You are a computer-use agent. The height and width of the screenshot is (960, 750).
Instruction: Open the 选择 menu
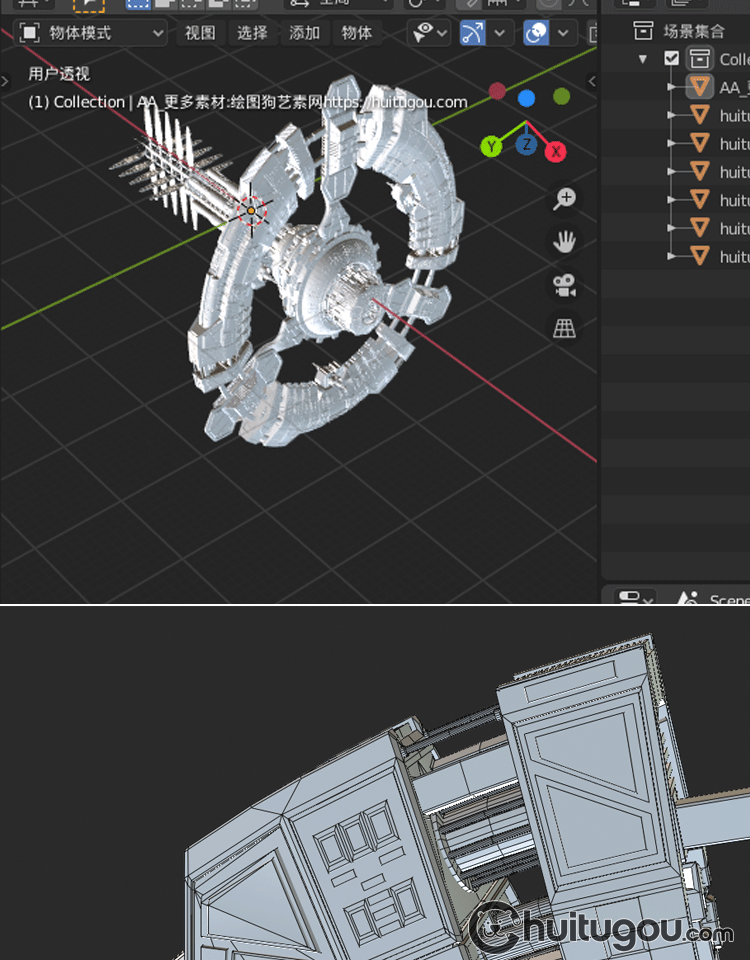[x=252, y=33]
